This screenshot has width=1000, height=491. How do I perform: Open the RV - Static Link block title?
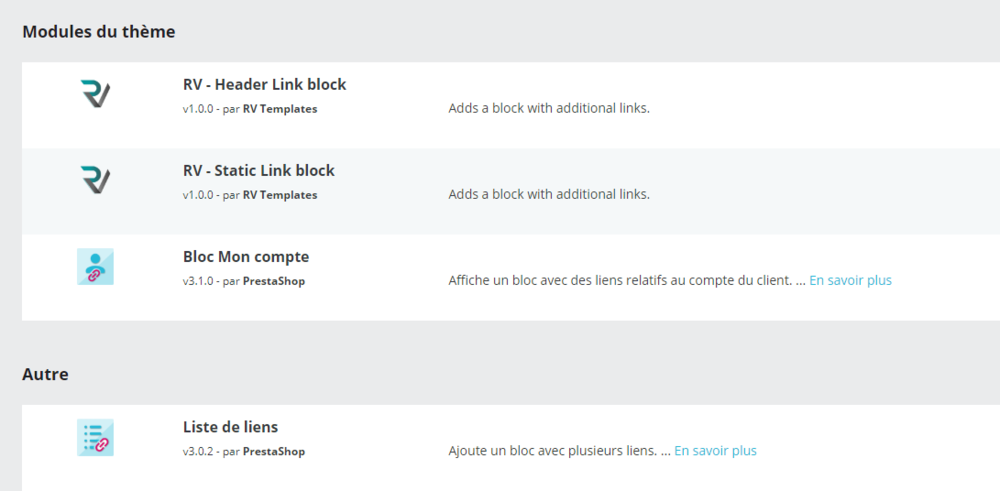(258, 171)
